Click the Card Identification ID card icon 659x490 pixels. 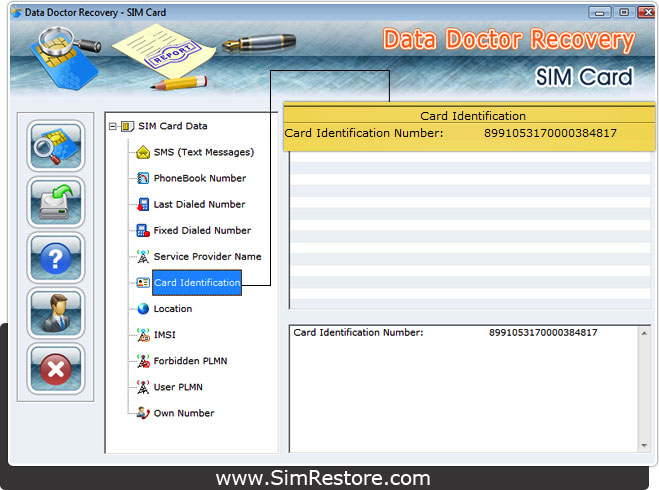[x=143, y=282]
